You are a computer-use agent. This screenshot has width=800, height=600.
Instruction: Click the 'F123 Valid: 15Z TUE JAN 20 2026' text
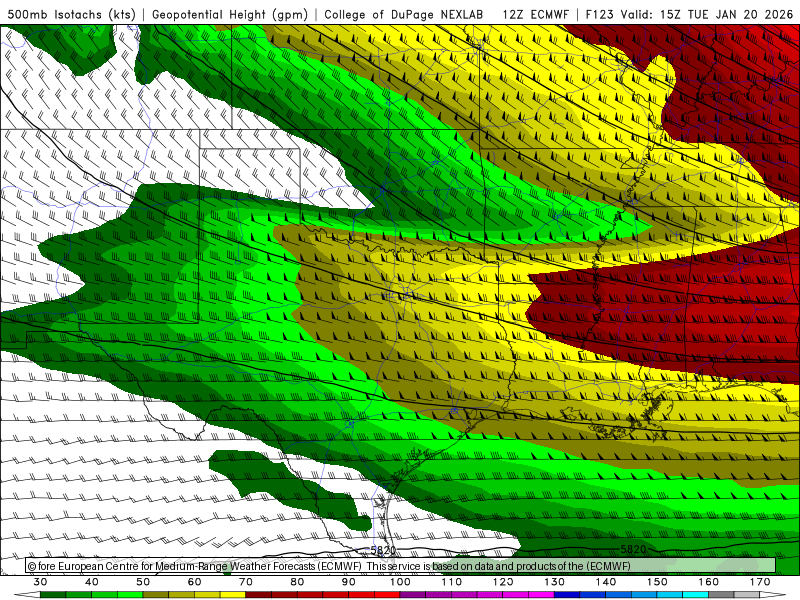pyautogui.click(x=689, y=15)
